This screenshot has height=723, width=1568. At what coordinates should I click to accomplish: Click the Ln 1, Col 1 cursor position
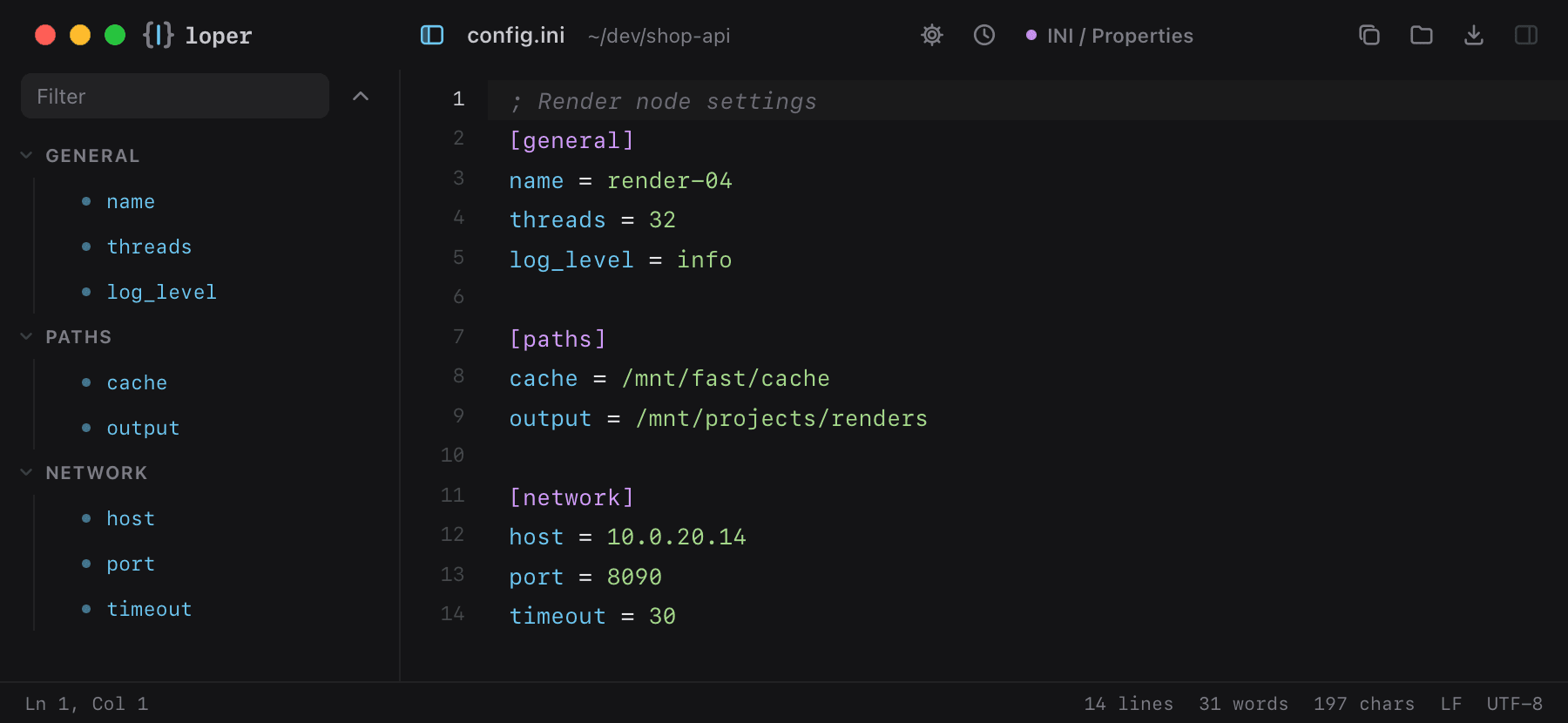pyautogui.click(x=86, y=704)
